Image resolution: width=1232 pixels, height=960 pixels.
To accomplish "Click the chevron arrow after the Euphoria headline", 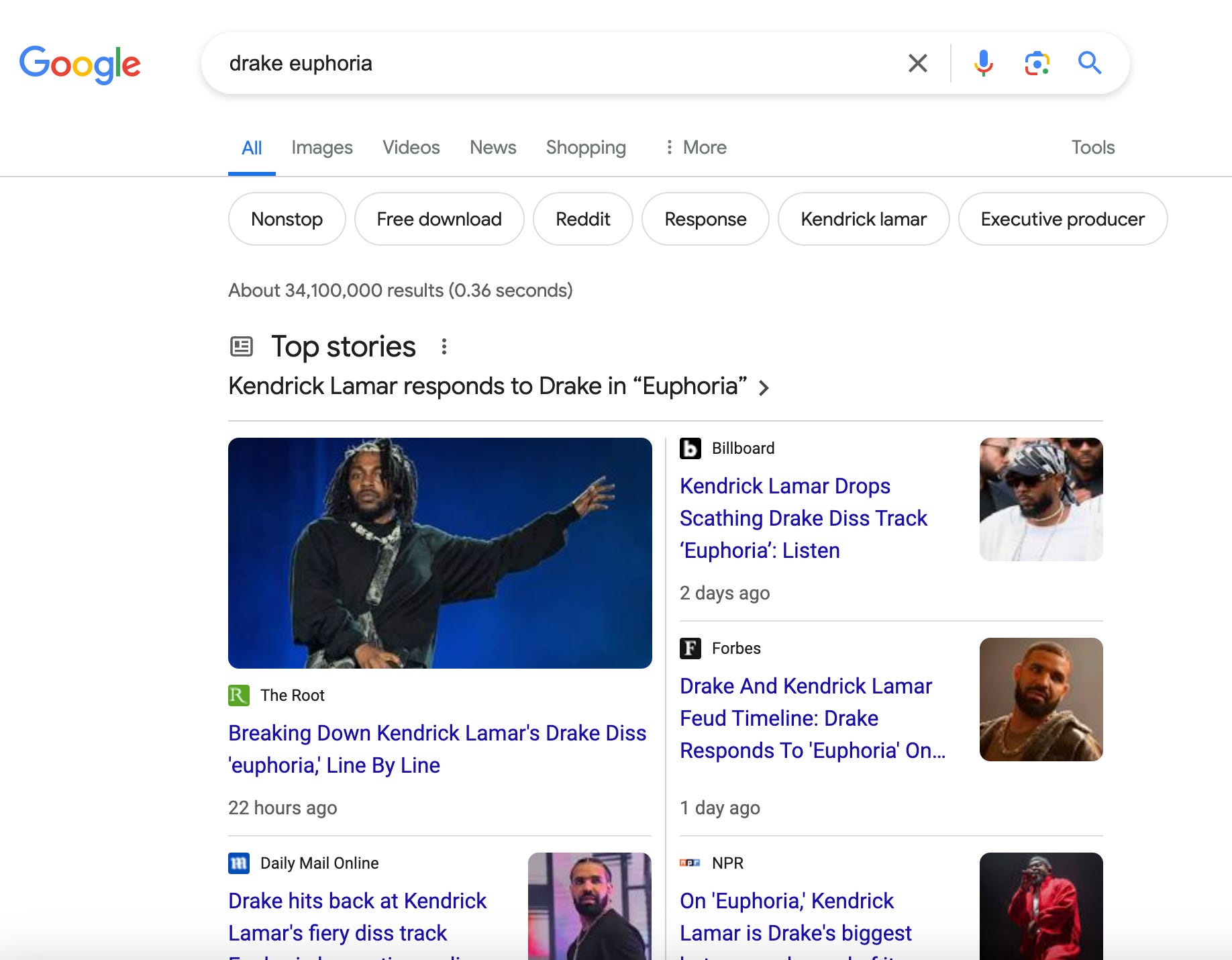I will coord(764,388).
